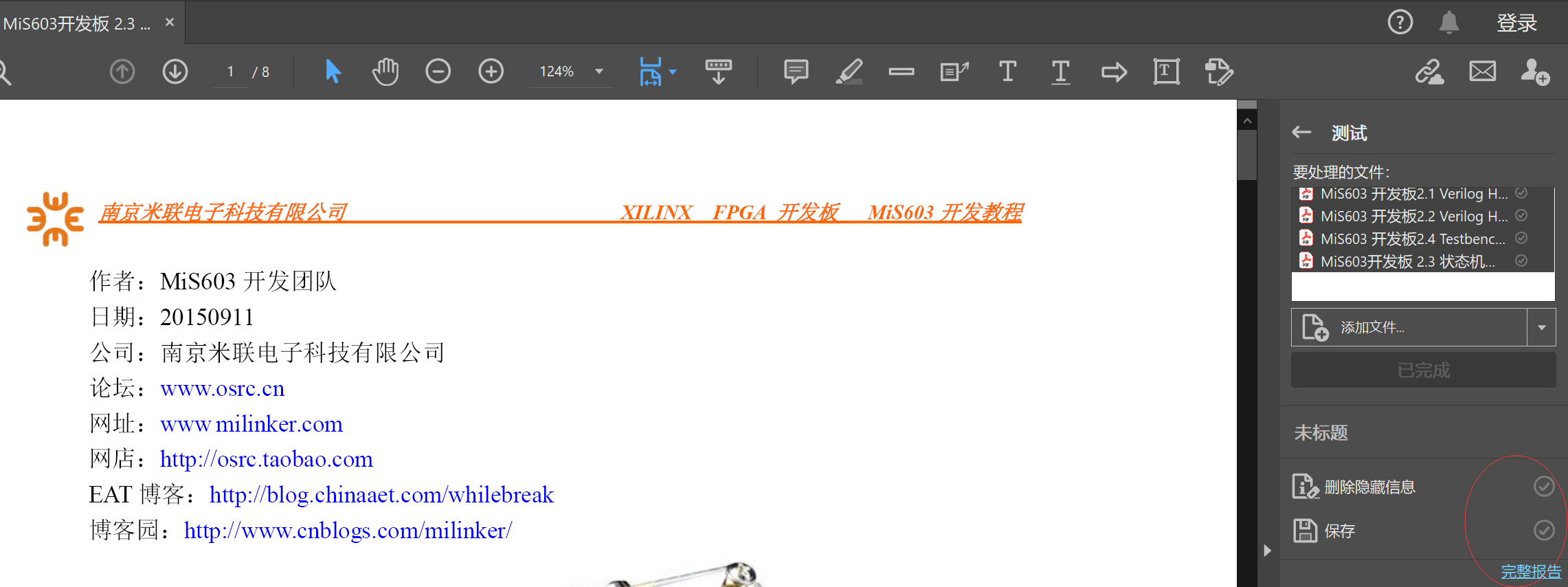Click the page number input field
The height and width of the screenshot is (587, 1568).
point(230,71)
